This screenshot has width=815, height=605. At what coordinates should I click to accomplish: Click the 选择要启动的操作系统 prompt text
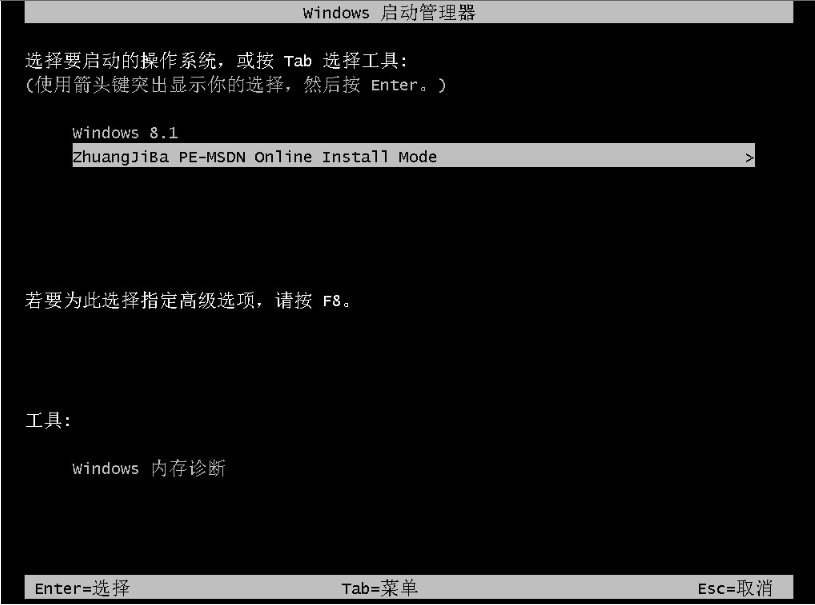coord(121,61)
